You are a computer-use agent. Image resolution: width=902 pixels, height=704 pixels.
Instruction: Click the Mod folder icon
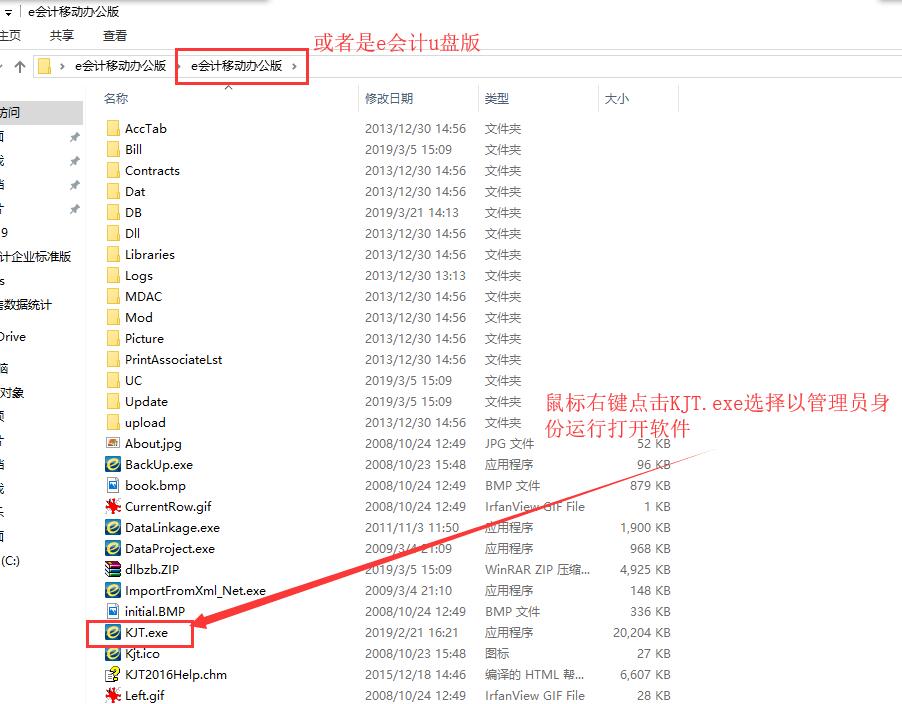coord(113,317)
